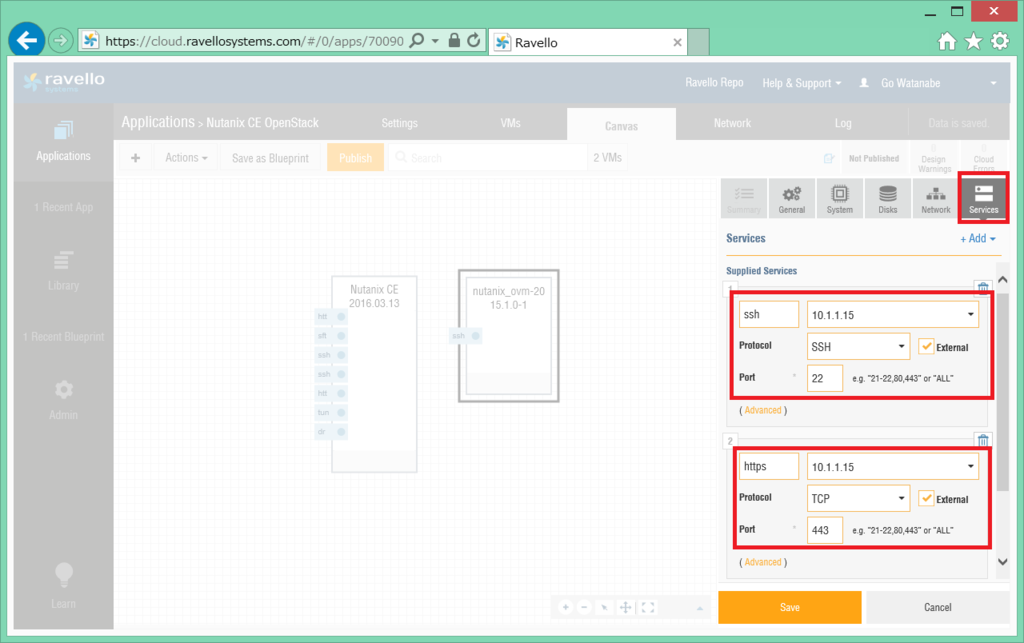Click the Publish button
Screen dimensions: 1024x643
pyautogui.click(x=355, y=158)
